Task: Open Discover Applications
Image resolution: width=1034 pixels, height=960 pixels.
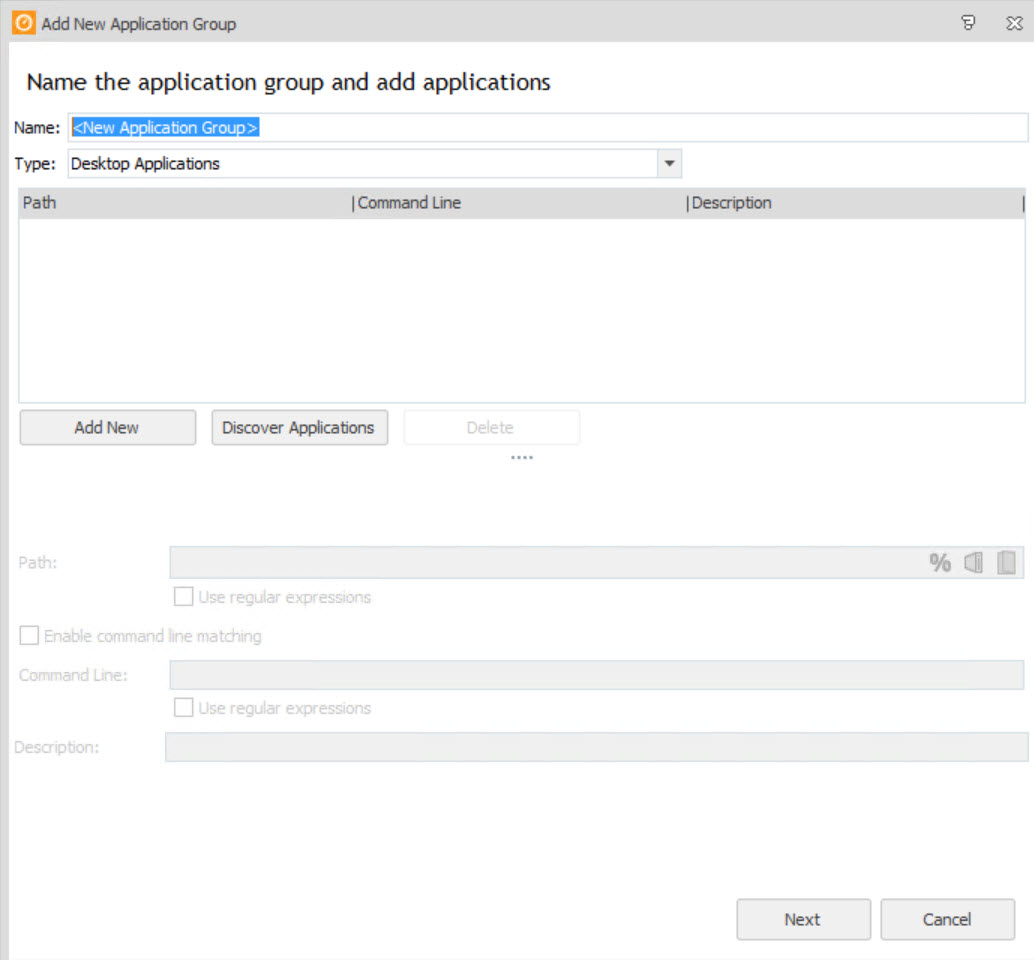Action: coord(299,427)
